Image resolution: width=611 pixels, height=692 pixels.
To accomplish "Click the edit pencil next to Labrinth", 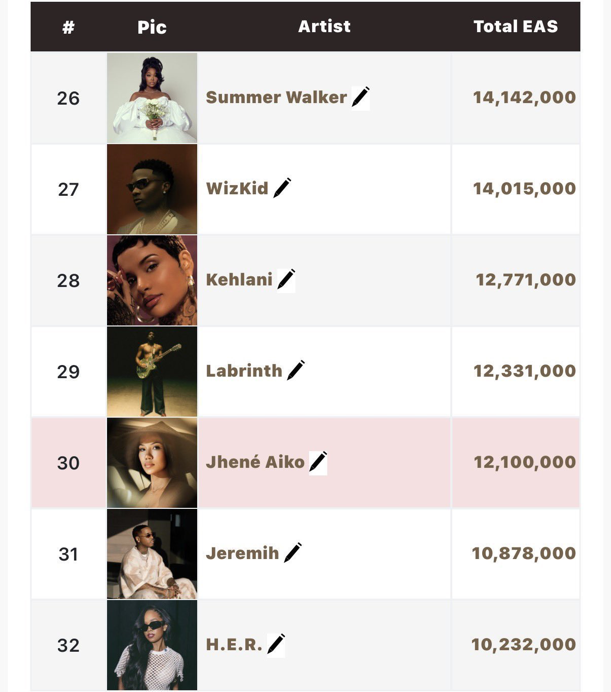I will (296, 371).
